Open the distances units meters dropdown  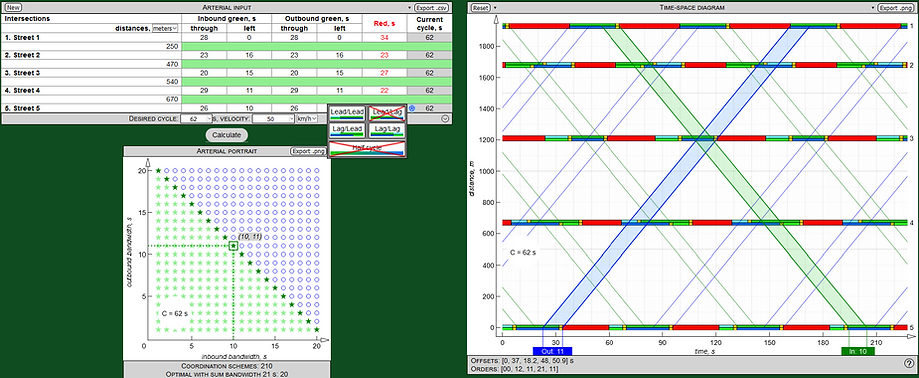[x=165, y=28]
